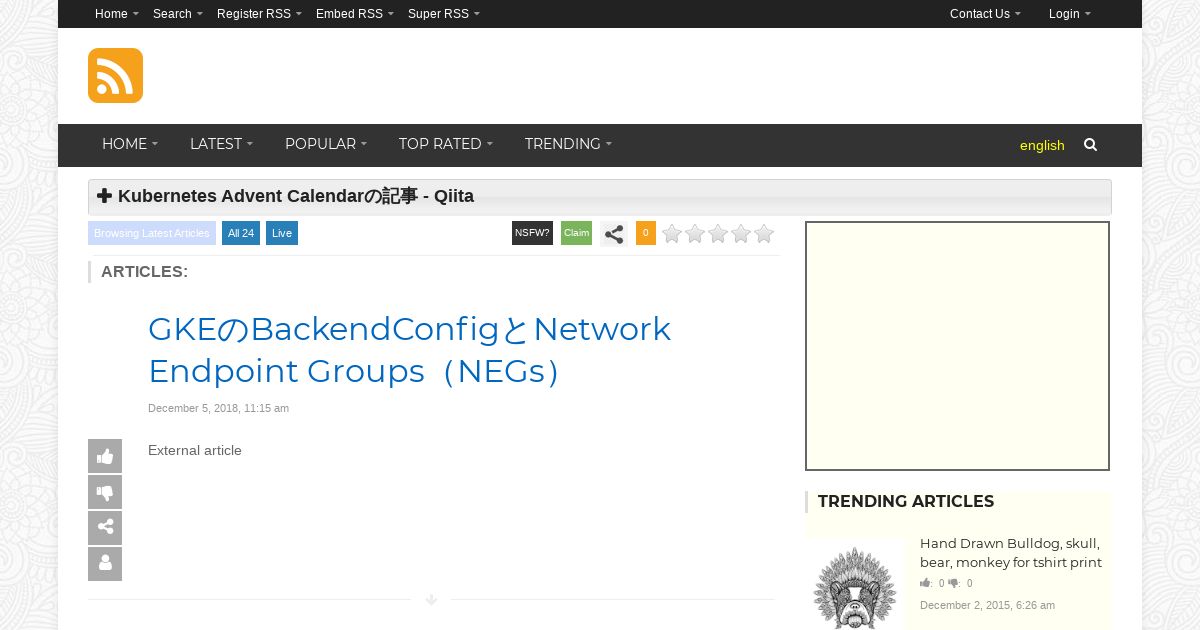Rate the feed one star
Image resolution: width=1200 pixels, height=630 pixels.
point(672,234)
